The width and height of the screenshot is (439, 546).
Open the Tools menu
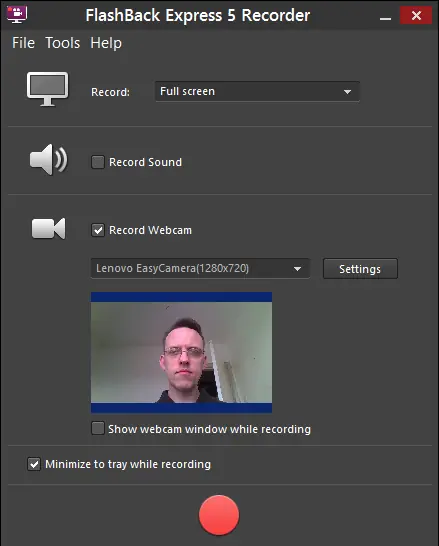coord(63,43)
